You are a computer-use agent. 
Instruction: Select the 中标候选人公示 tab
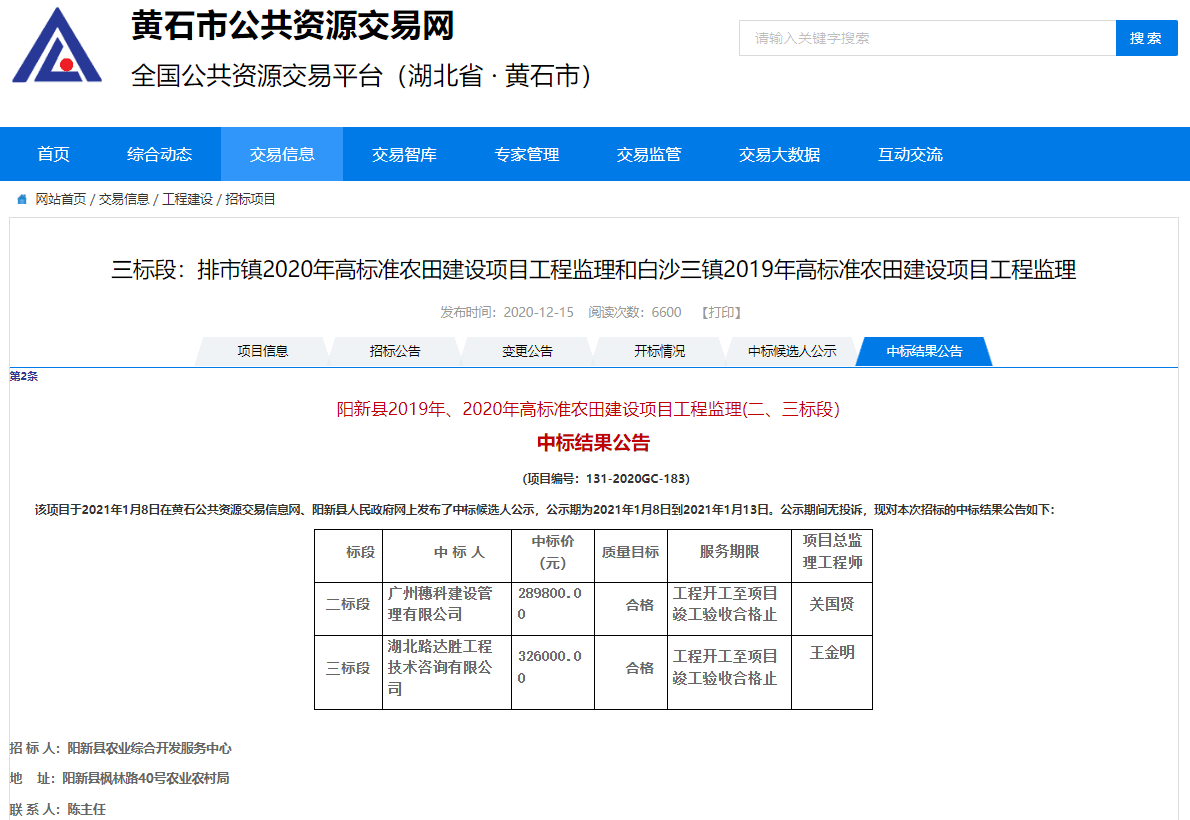(x=792, y=351)
